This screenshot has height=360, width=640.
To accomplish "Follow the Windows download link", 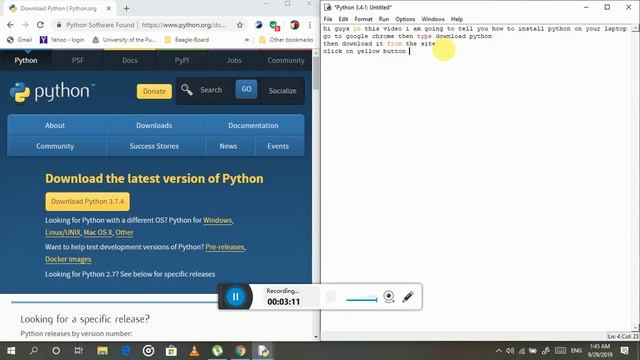I will [218, 220].
